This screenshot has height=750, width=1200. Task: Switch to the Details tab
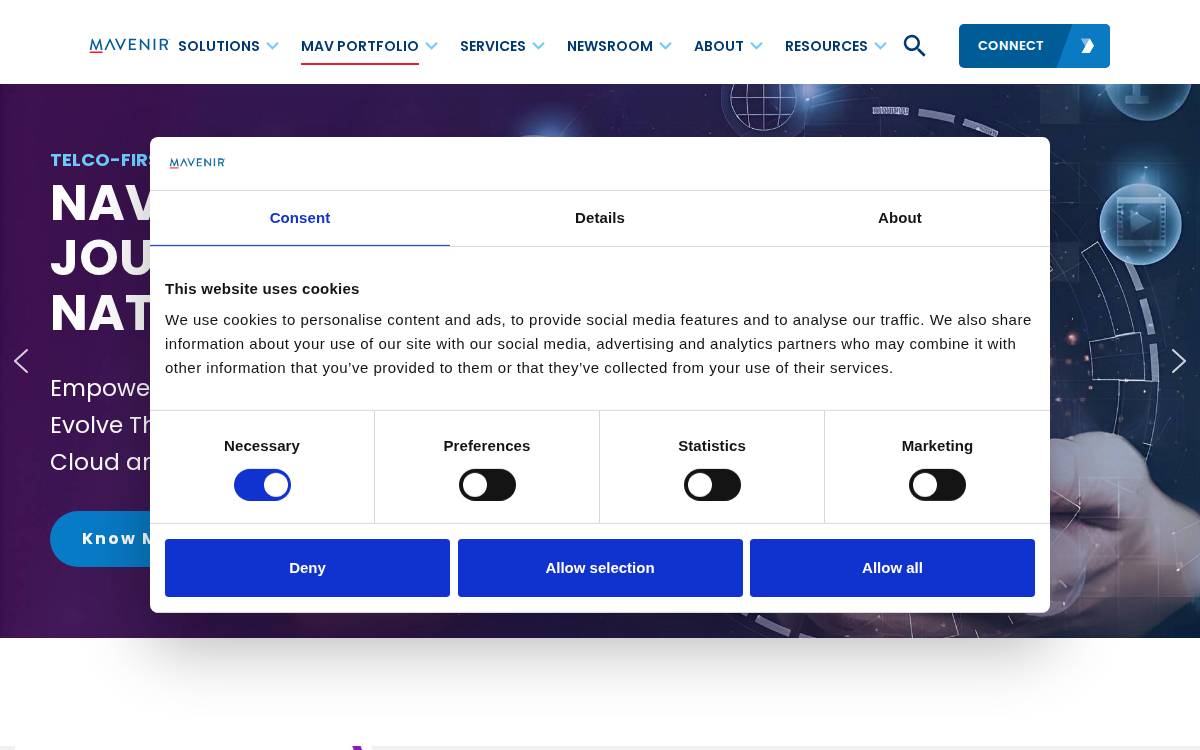600,218
